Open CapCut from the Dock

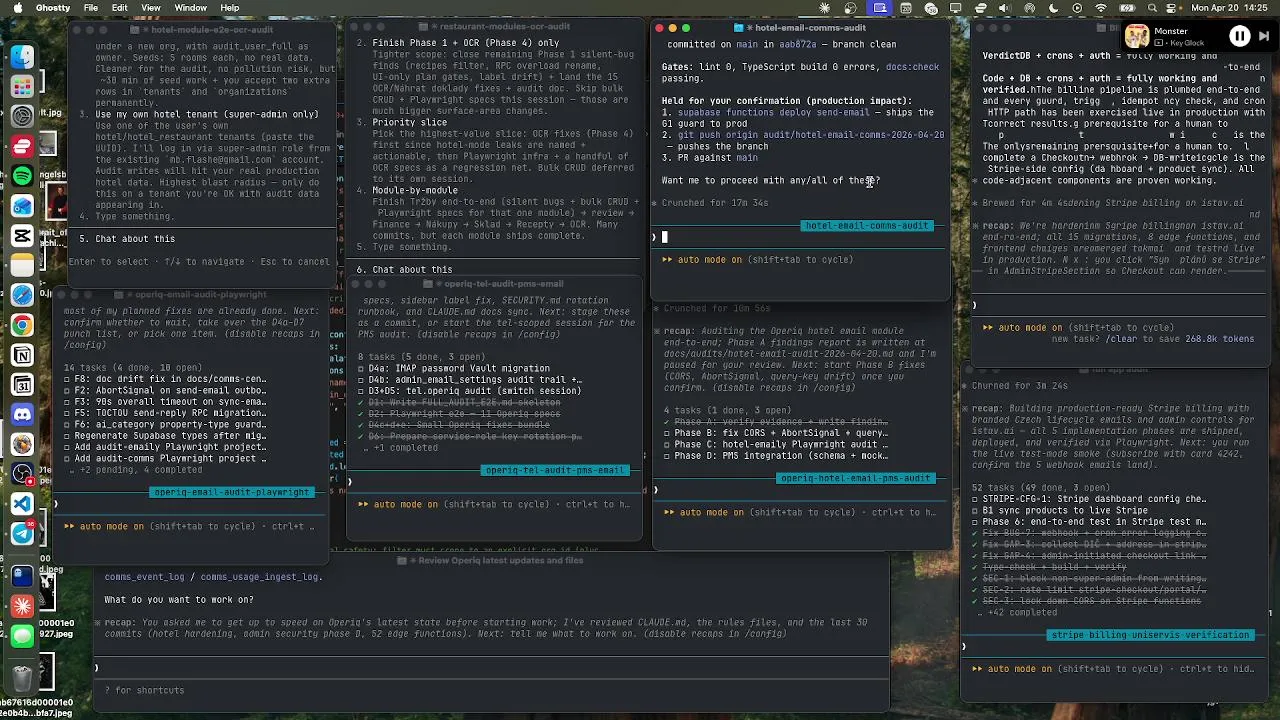[x=22, y=236]
